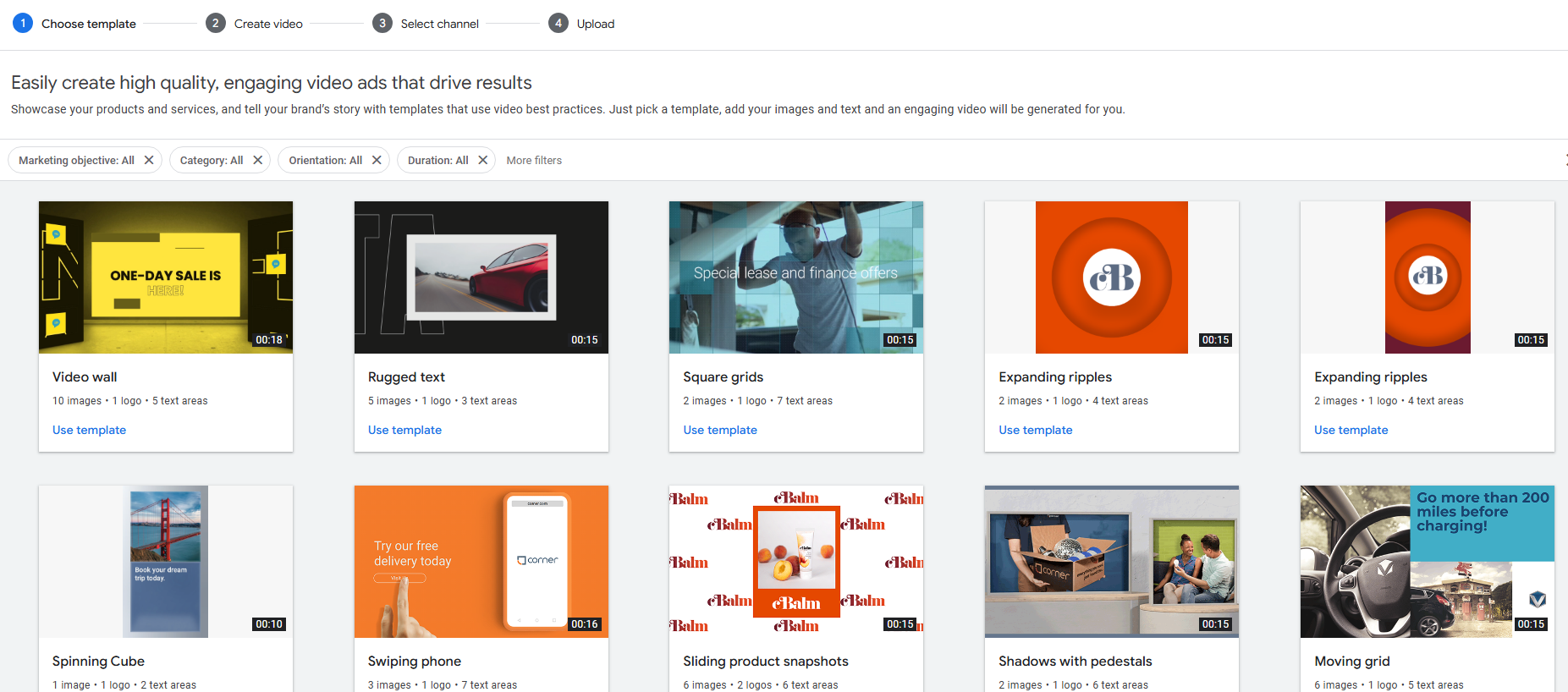Click "2 images · 1 logo · 7 text areas" details
The width and height of the screenshot is (1568, 692).
coord(758,401)
